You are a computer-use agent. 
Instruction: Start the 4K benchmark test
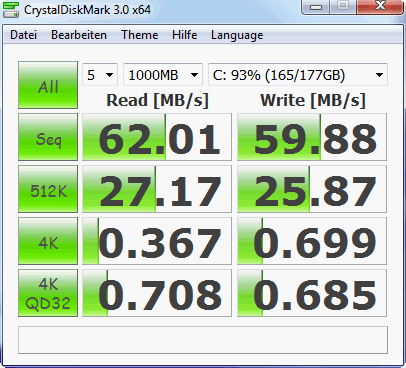pos(48,241)
